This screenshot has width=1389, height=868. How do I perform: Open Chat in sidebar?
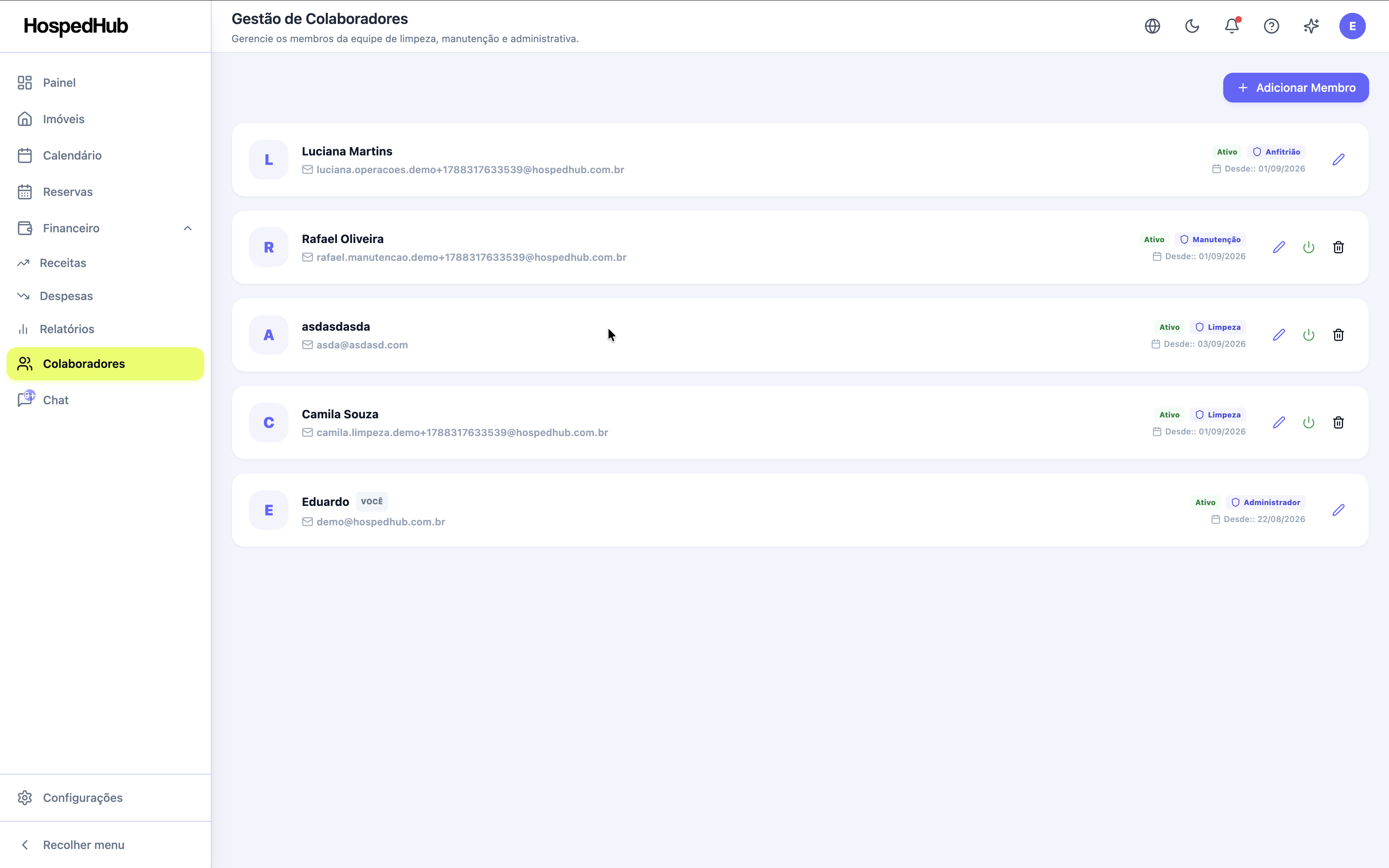point(105,400)
